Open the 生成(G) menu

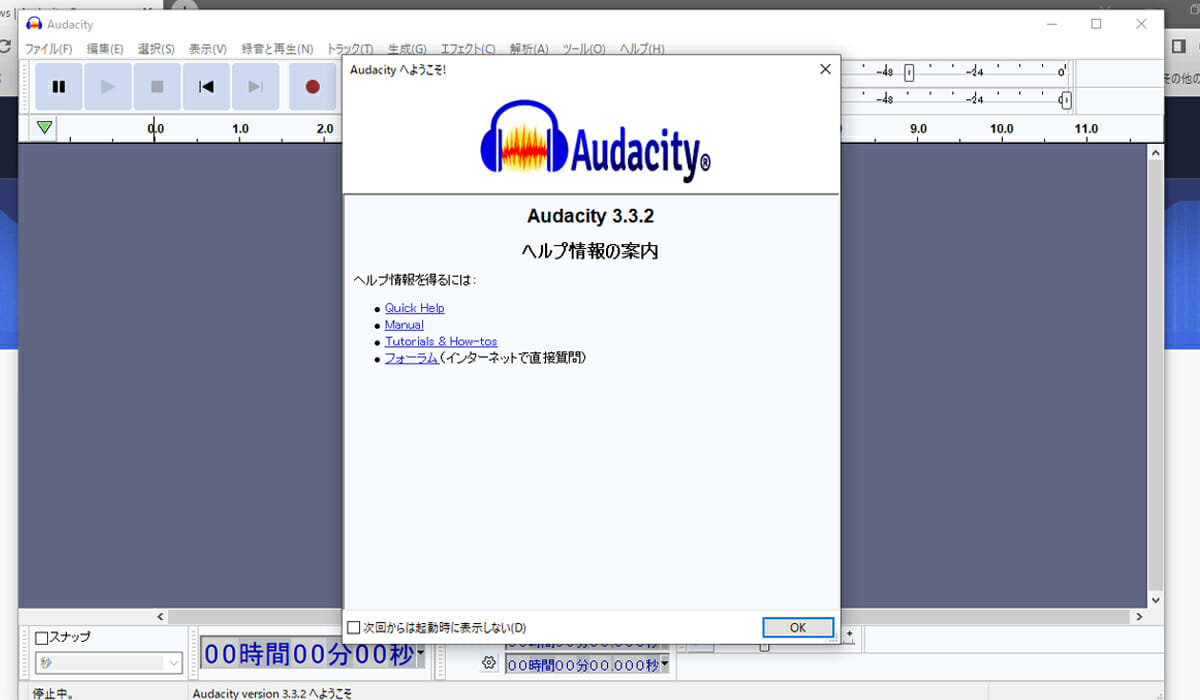coord(407,49)
